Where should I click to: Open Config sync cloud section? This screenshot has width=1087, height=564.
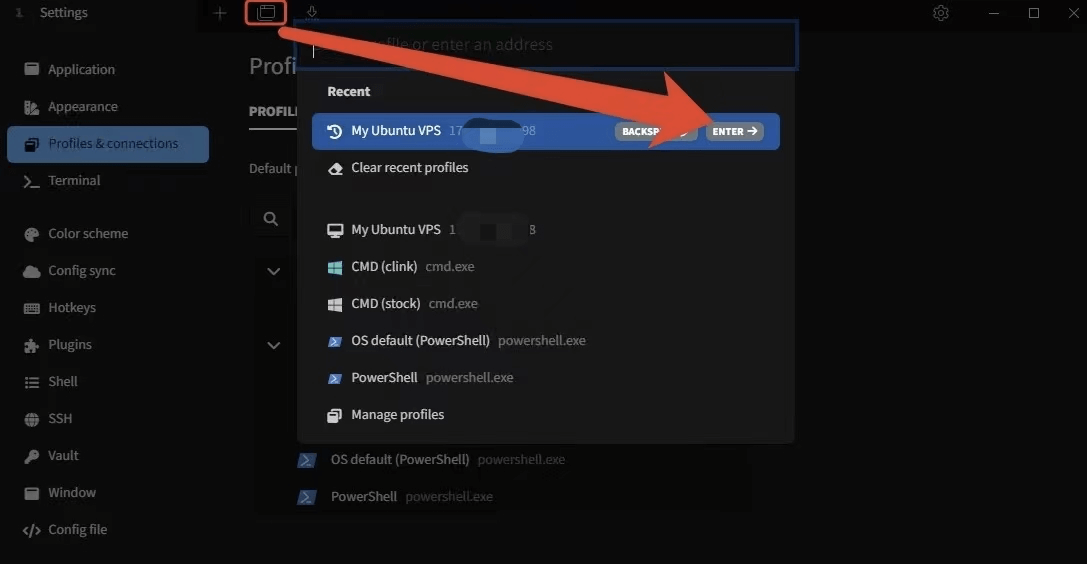(x=107, y=271)
